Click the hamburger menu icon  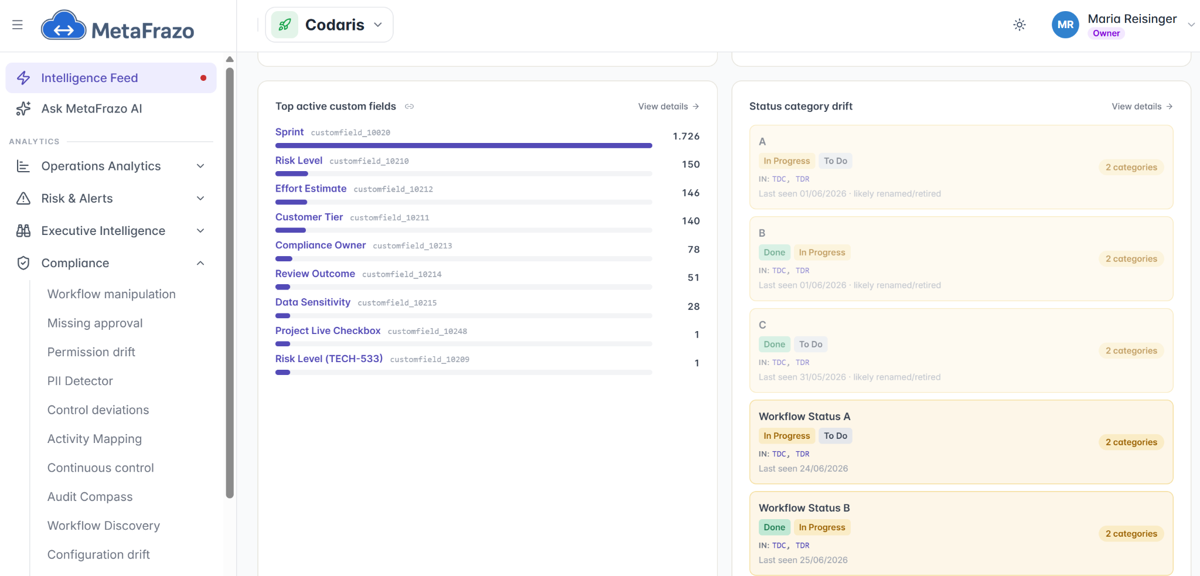17,25
